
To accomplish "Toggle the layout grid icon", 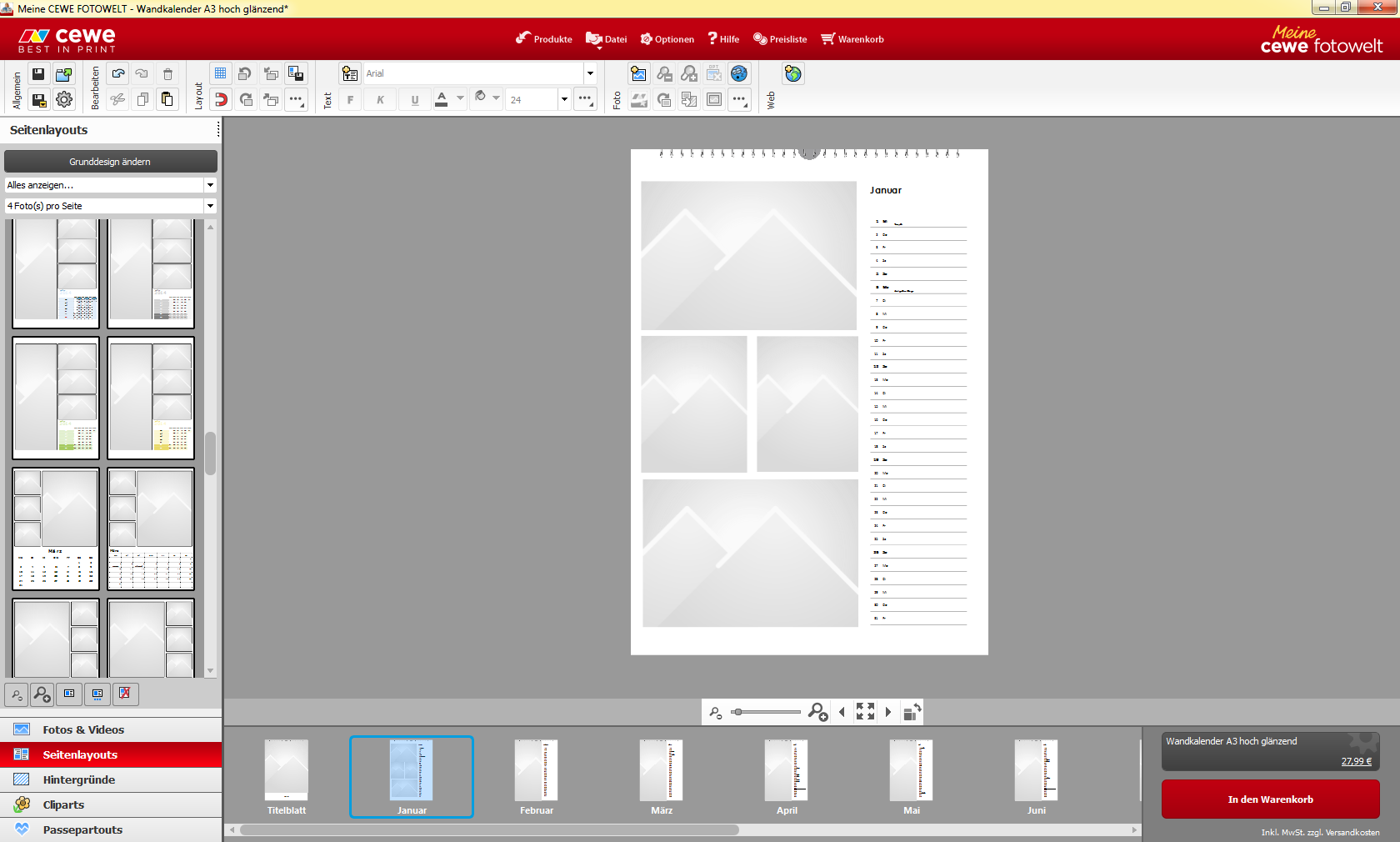I will tap(220, 73).
